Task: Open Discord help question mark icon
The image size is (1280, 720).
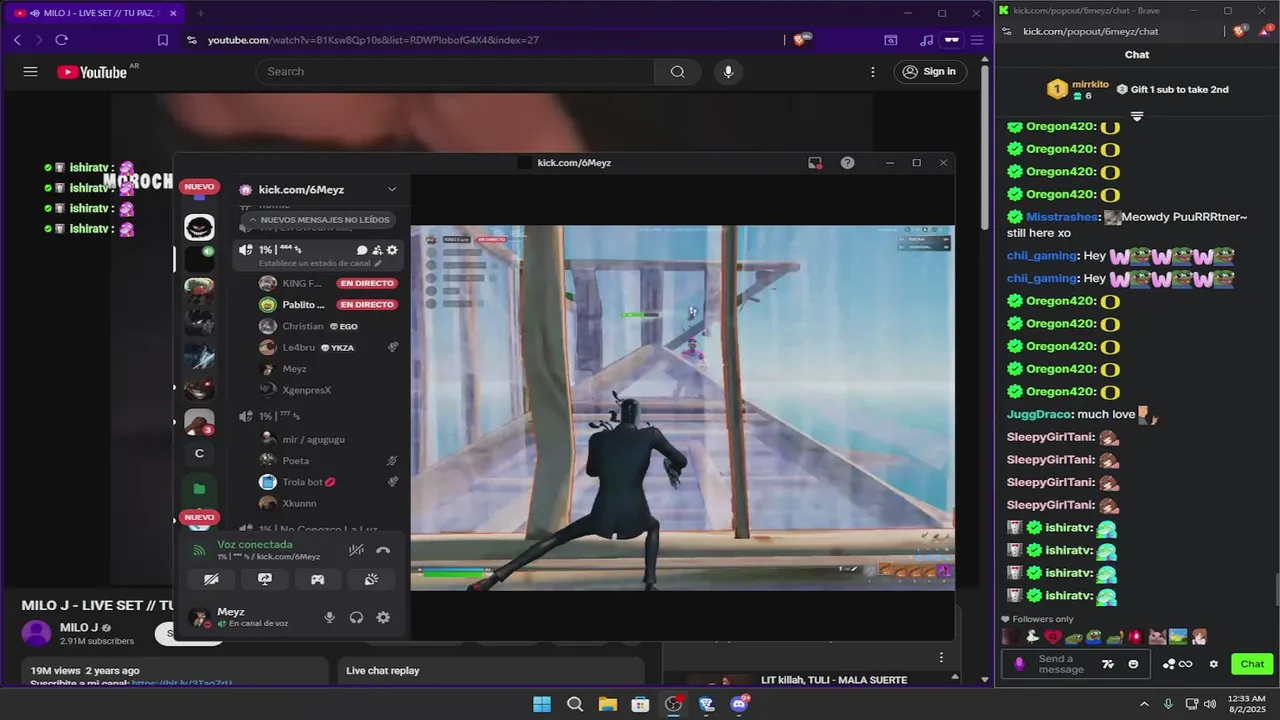Action: point(848,163)
